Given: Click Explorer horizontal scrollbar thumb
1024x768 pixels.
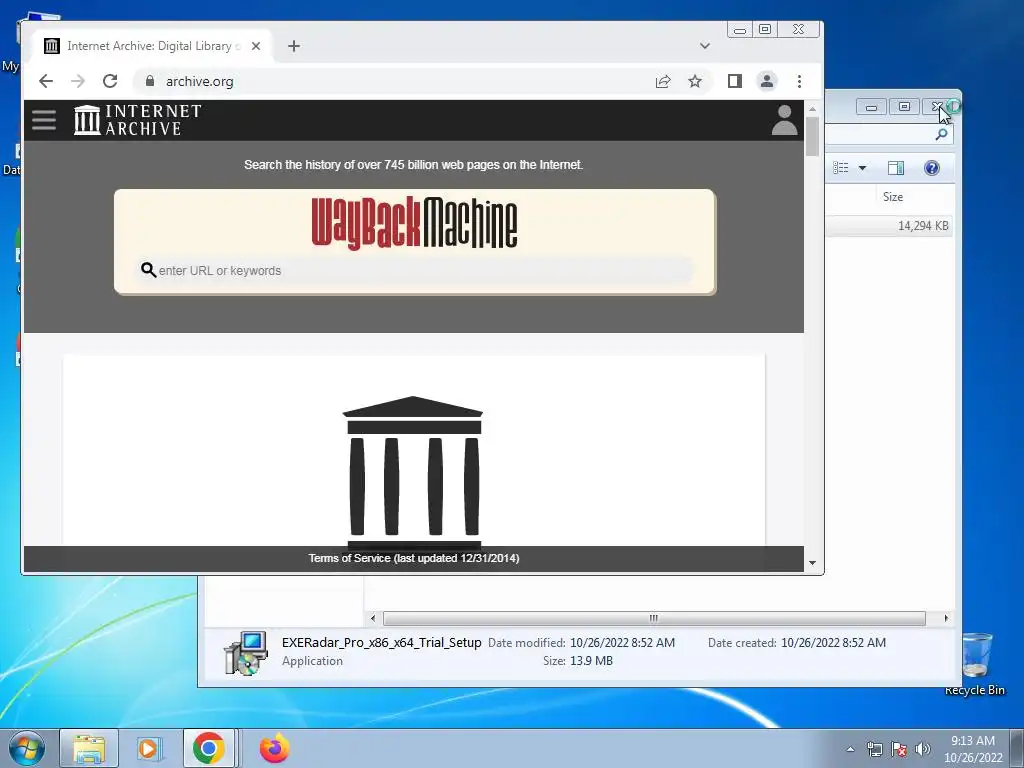Looking at the screenshot, I should click(x=654, y=618).
